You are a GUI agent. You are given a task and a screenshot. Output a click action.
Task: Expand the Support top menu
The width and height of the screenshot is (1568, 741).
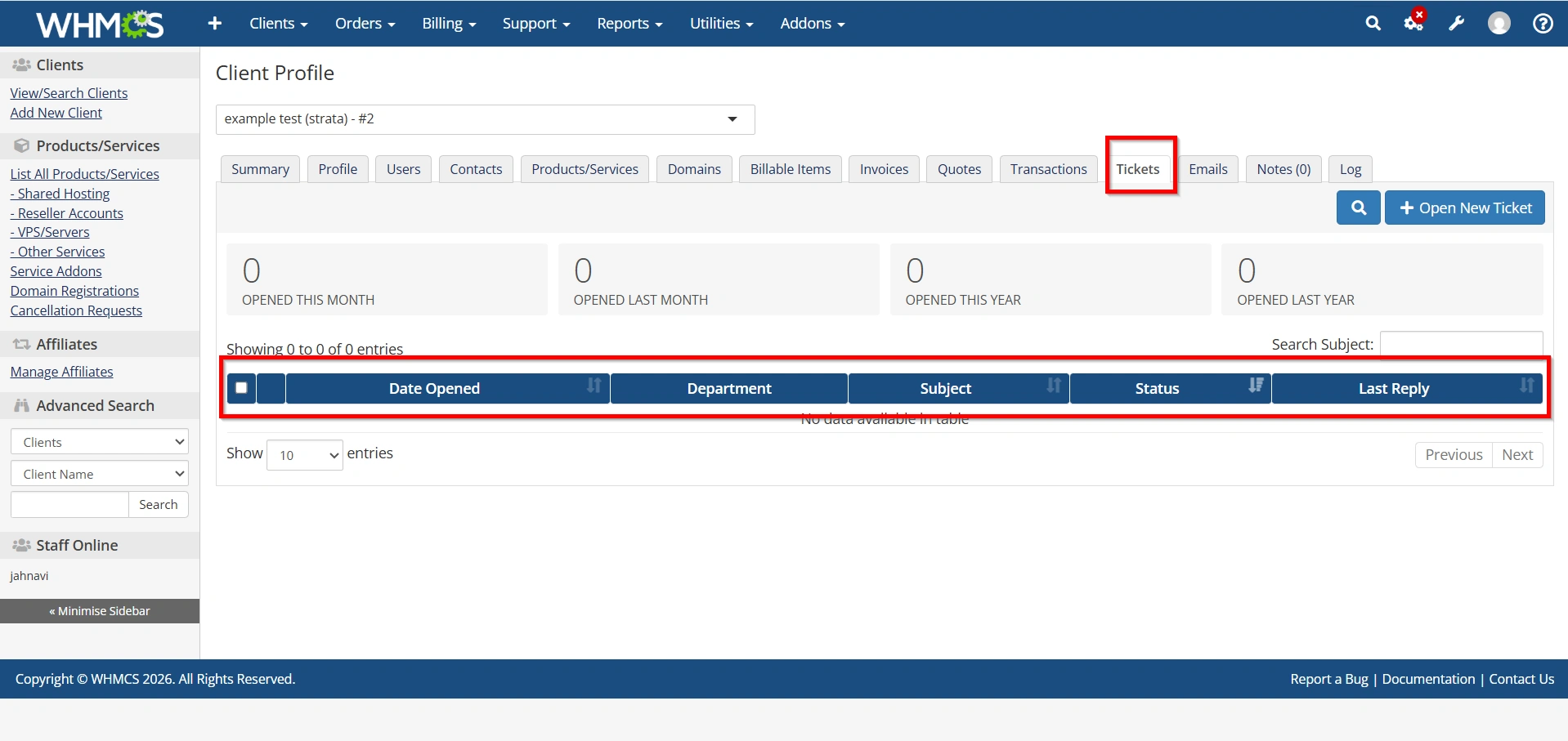[536, 24]
